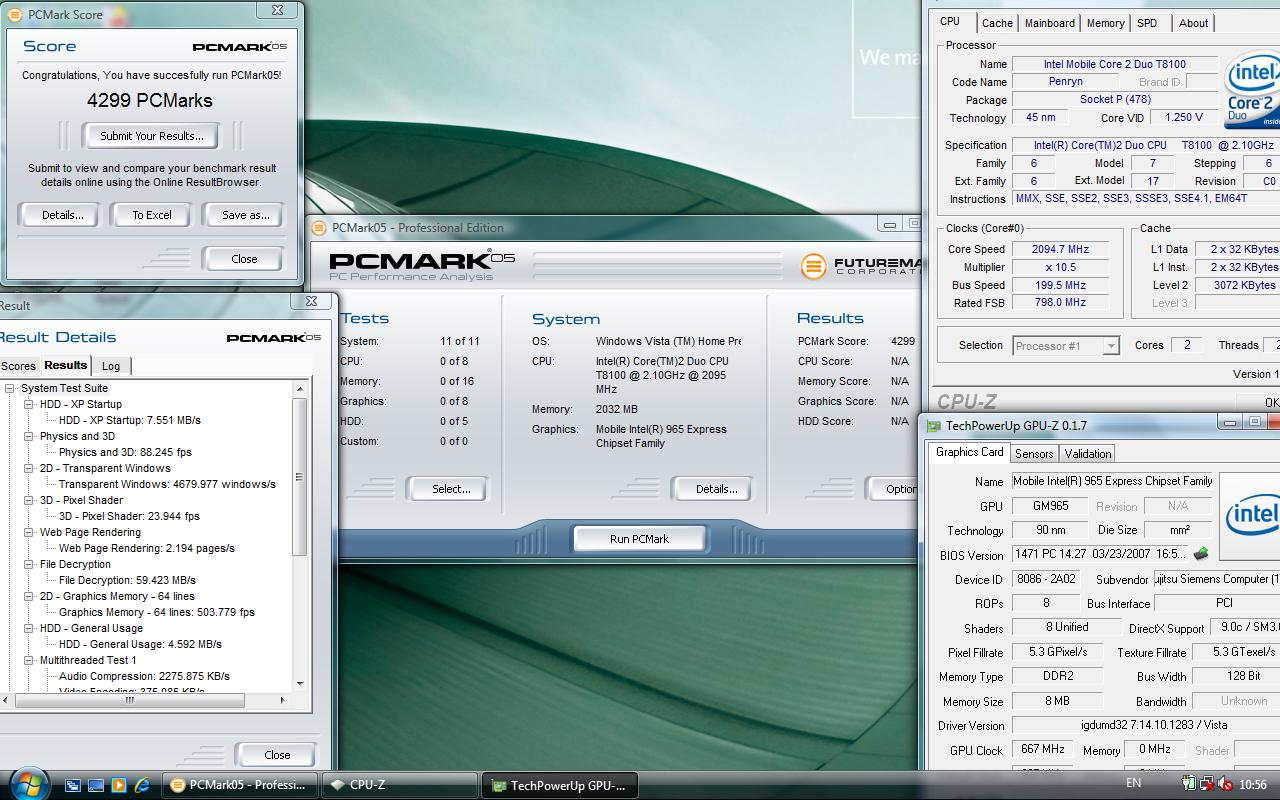Image resolution: width=1280 pixels, height=800 pixels.
Task: Open SPD tab in CPU-Z
Action: 1147,23
